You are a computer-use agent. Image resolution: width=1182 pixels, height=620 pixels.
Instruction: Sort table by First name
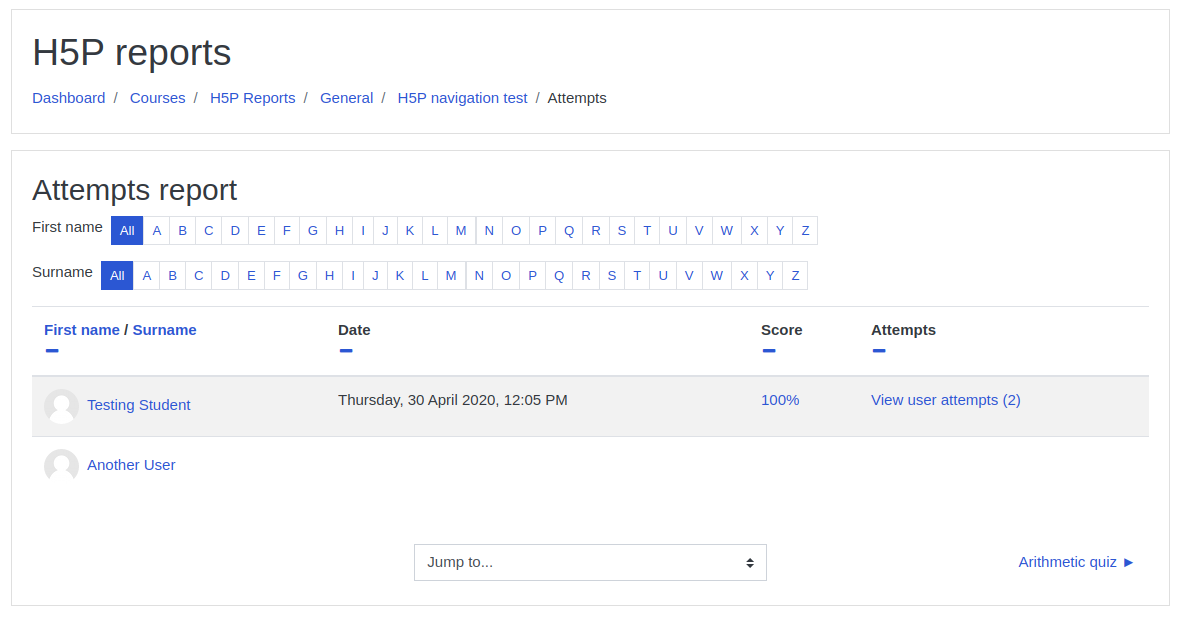[x=81, y=330]
